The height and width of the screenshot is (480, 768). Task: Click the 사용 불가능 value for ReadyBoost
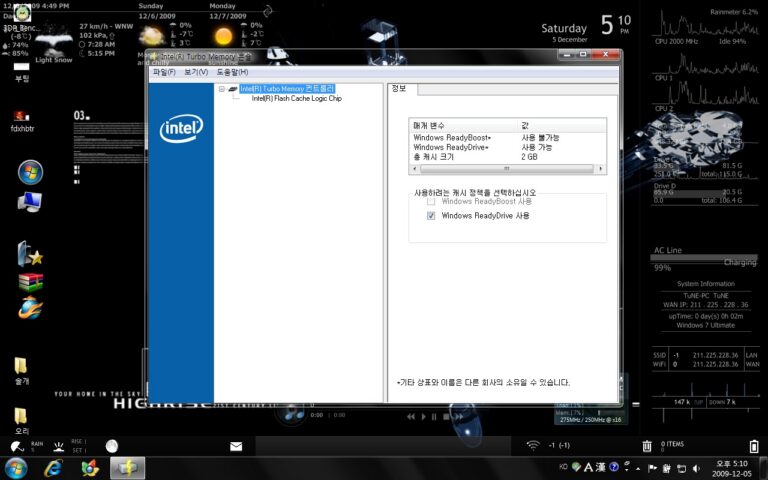pyautogui.click(x=540, y=138)
